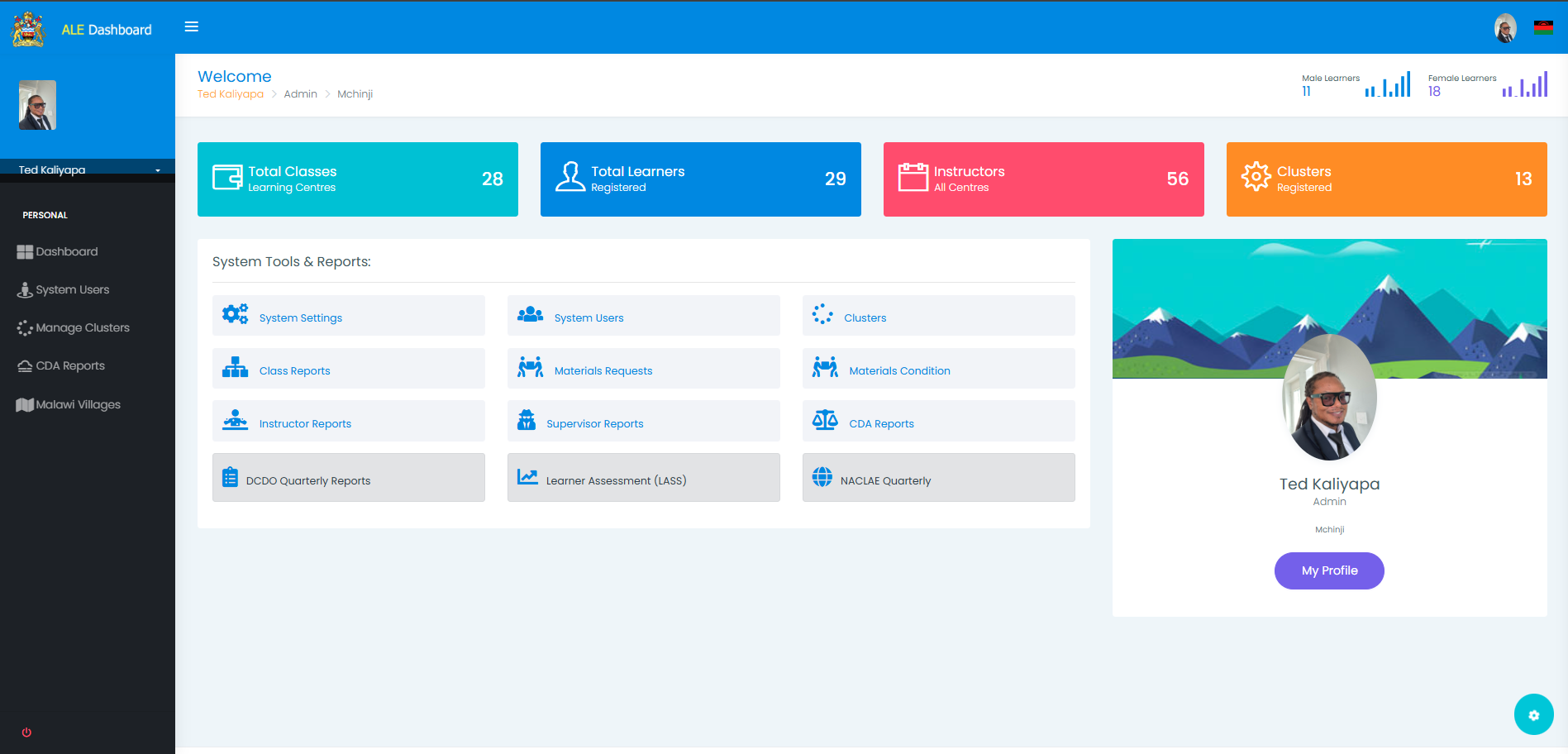1568x754 pixels.
Task: Click the DCDO Quarterly Reports clipboard icon
Action: coord(230,478)
